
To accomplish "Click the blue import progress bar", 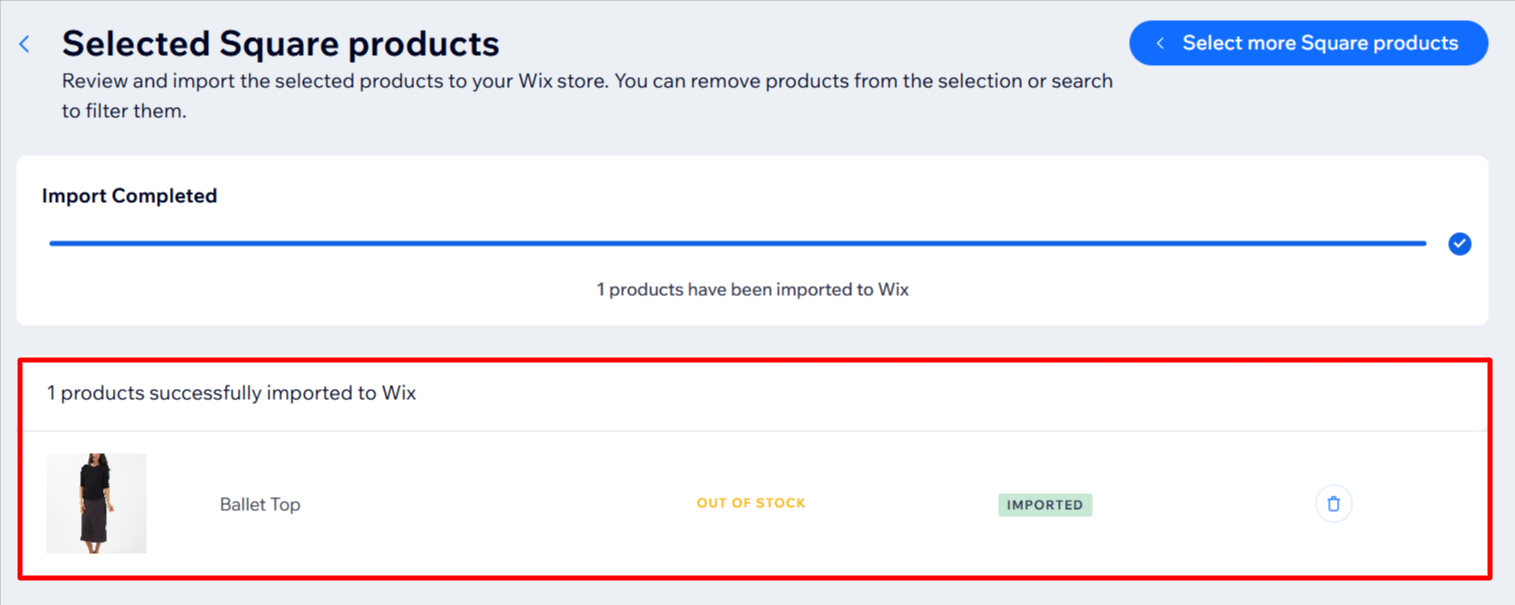I will (737, 243).
